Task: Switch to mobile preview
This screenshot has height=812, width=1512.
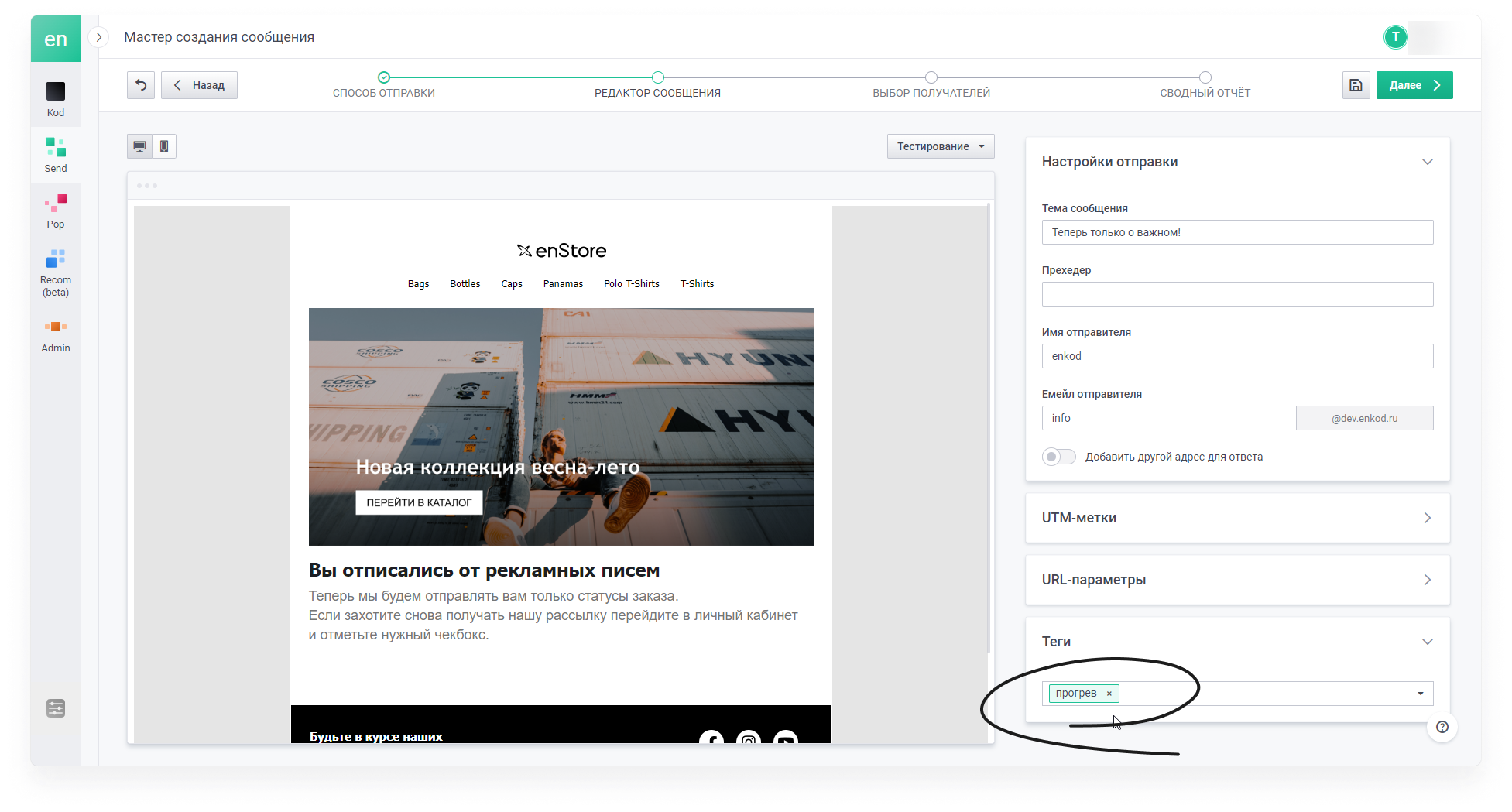Action: pos(164,146)
